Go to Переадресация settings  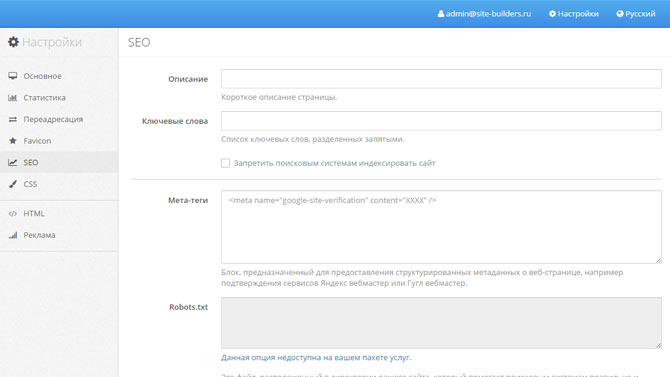click(59, 119)
